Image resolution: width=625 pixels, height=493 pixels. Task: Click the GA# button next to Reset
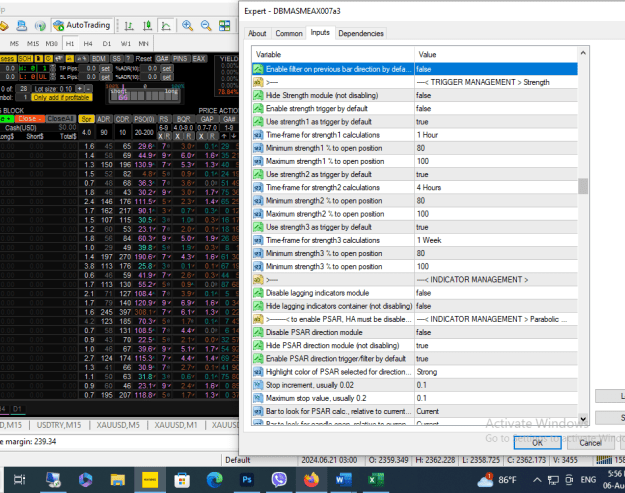[x=162, y=59]
